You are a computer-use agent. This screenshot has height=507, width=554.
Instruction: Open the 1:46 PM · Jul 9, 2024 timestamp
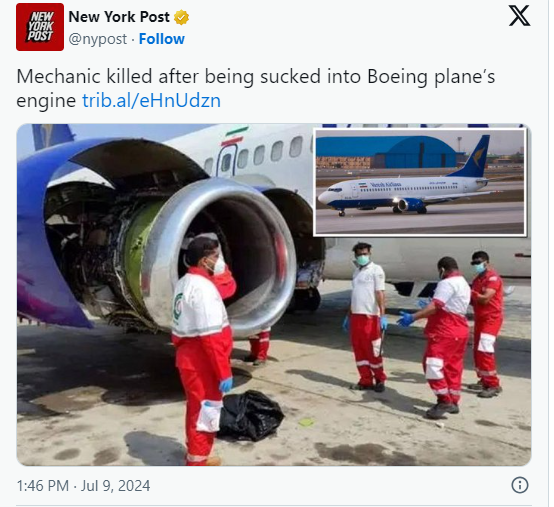tap(83, 486)
